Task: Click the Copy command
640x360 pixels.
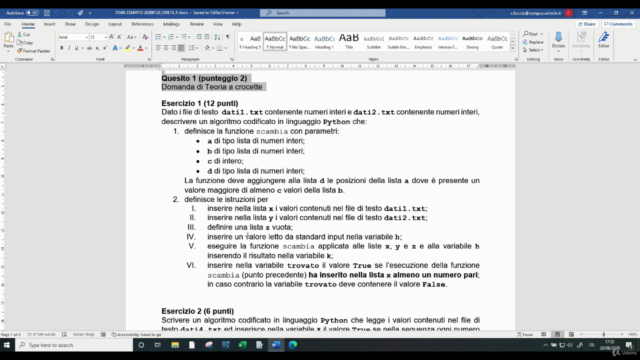Action: 25,42
